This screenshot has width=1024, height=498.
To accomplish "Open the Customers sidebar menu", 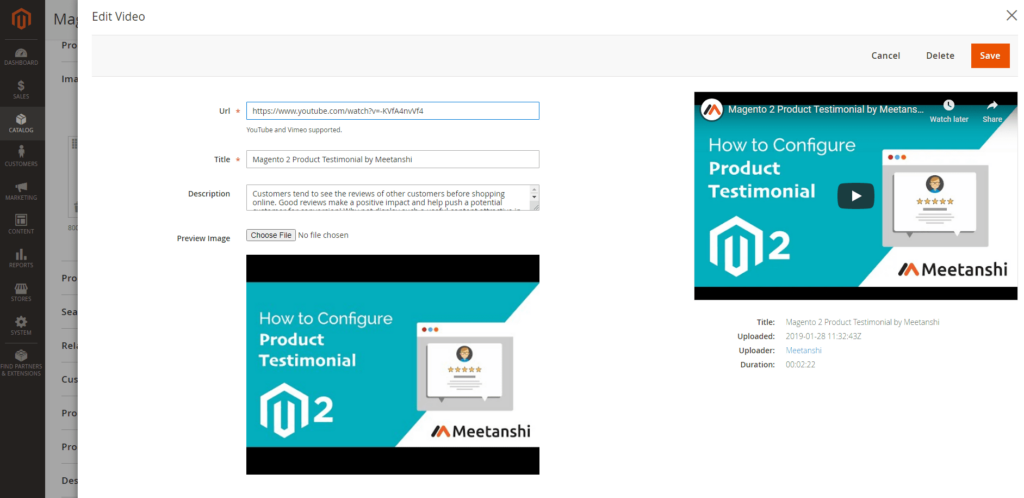I will click(x=22, y=157).
